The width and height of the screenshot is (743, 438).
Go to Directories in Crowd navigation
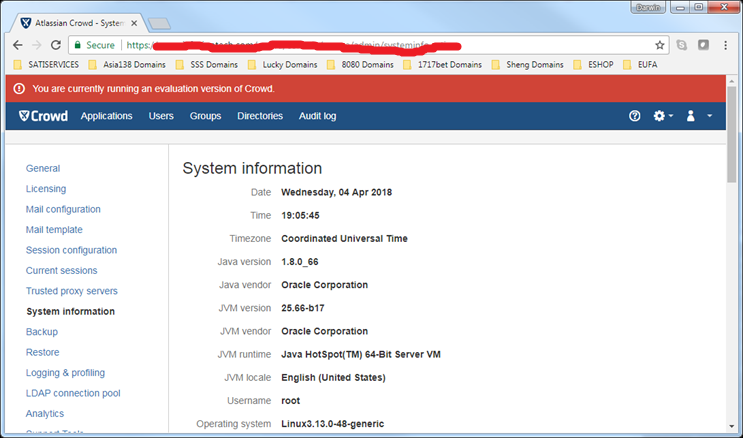pyautogui.click(x=260, y=116)
